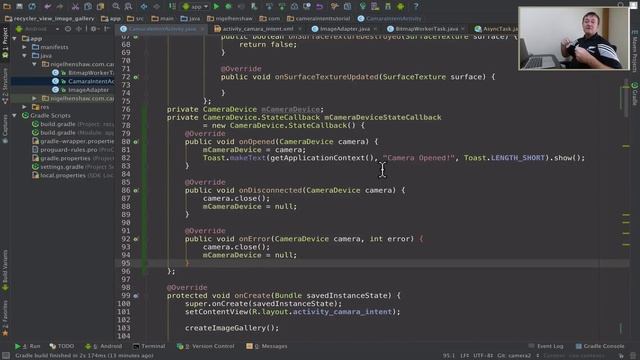Select ImageAdapter class in tree

point(80,90)
